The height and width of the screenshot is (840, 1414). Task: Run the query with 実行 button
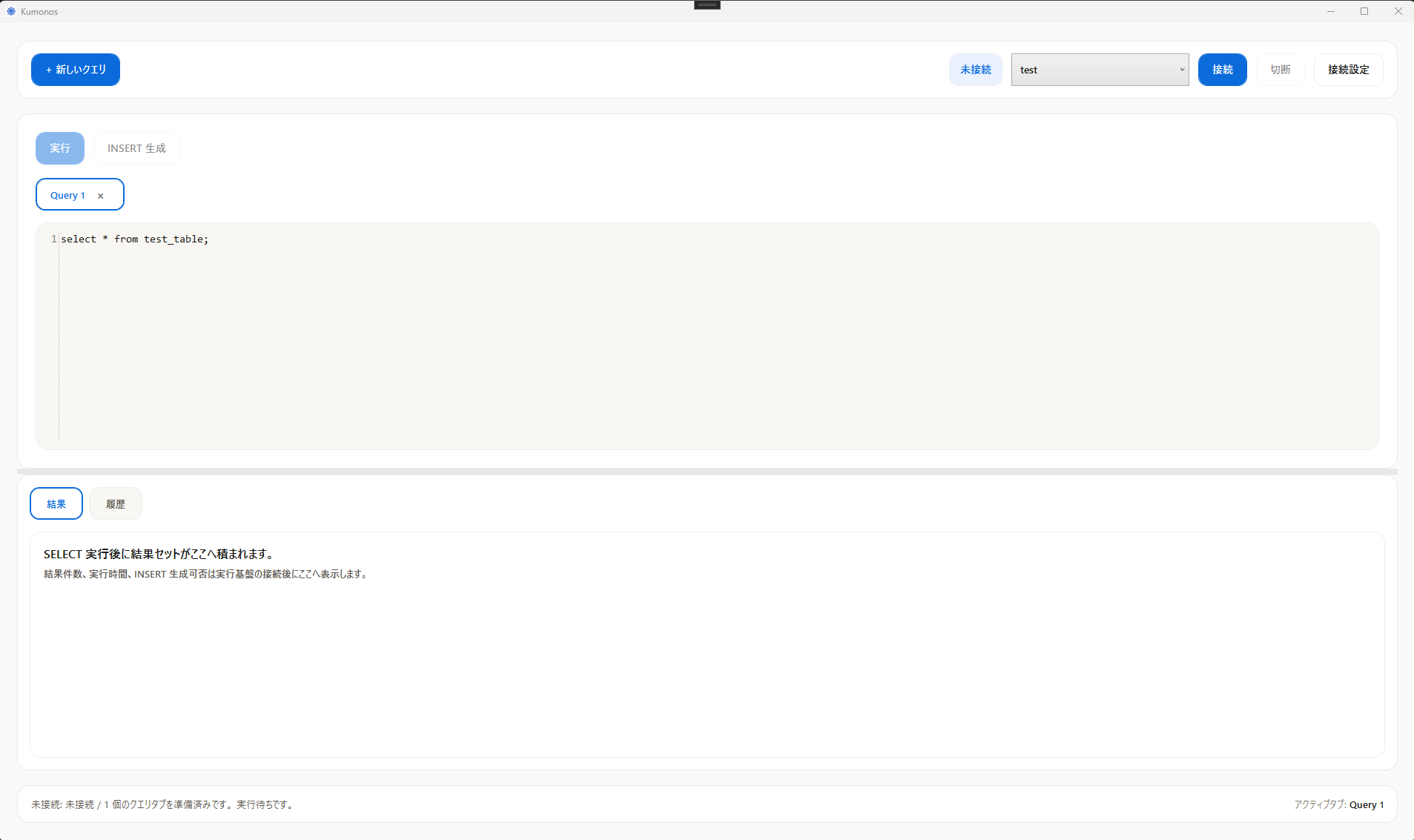tap(60, 148)
